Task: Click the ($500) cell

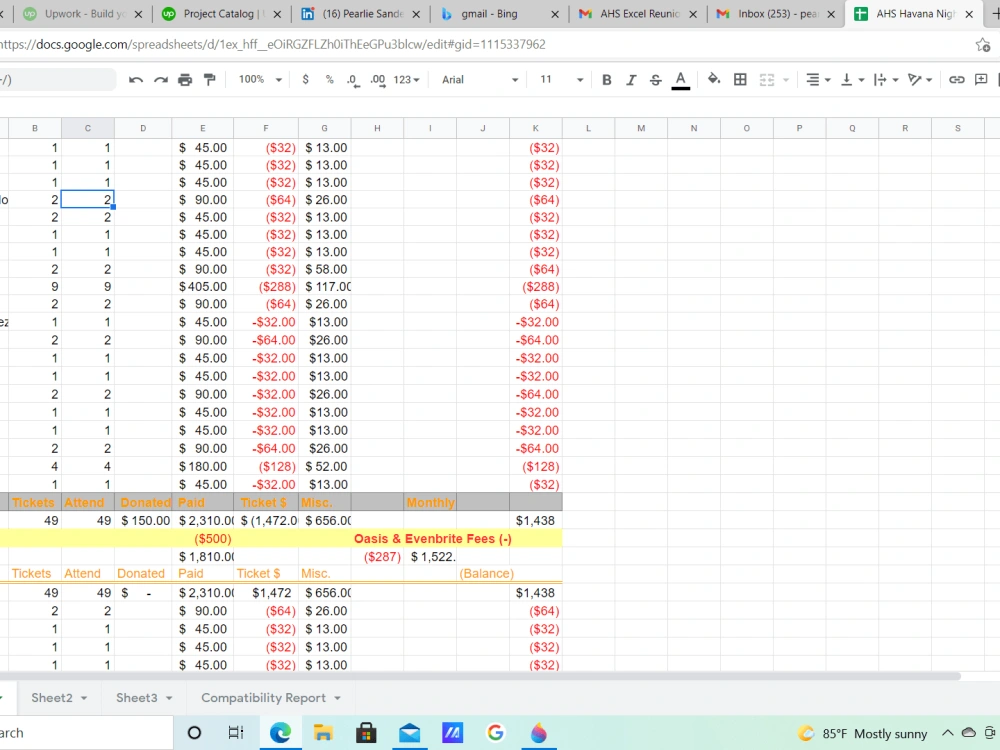Action: pyautogui.click(x=203, y=539)
